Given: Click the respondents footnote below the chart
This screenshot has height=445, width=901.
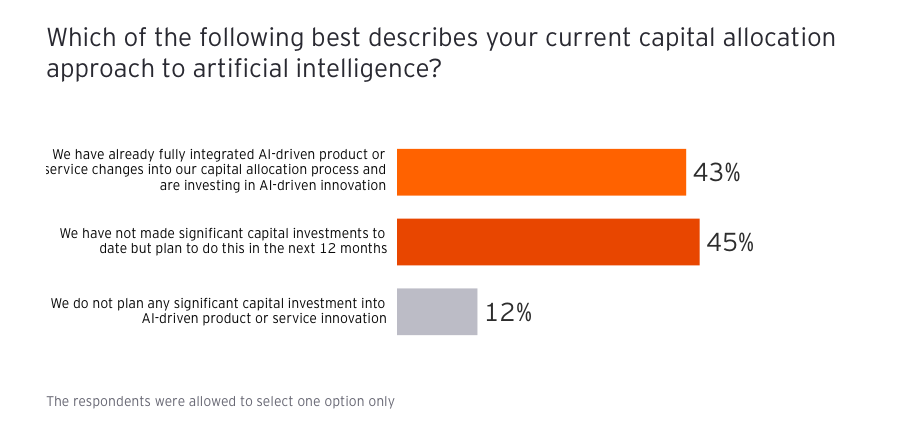Looking at the screenshot, I should click(220, 402).
